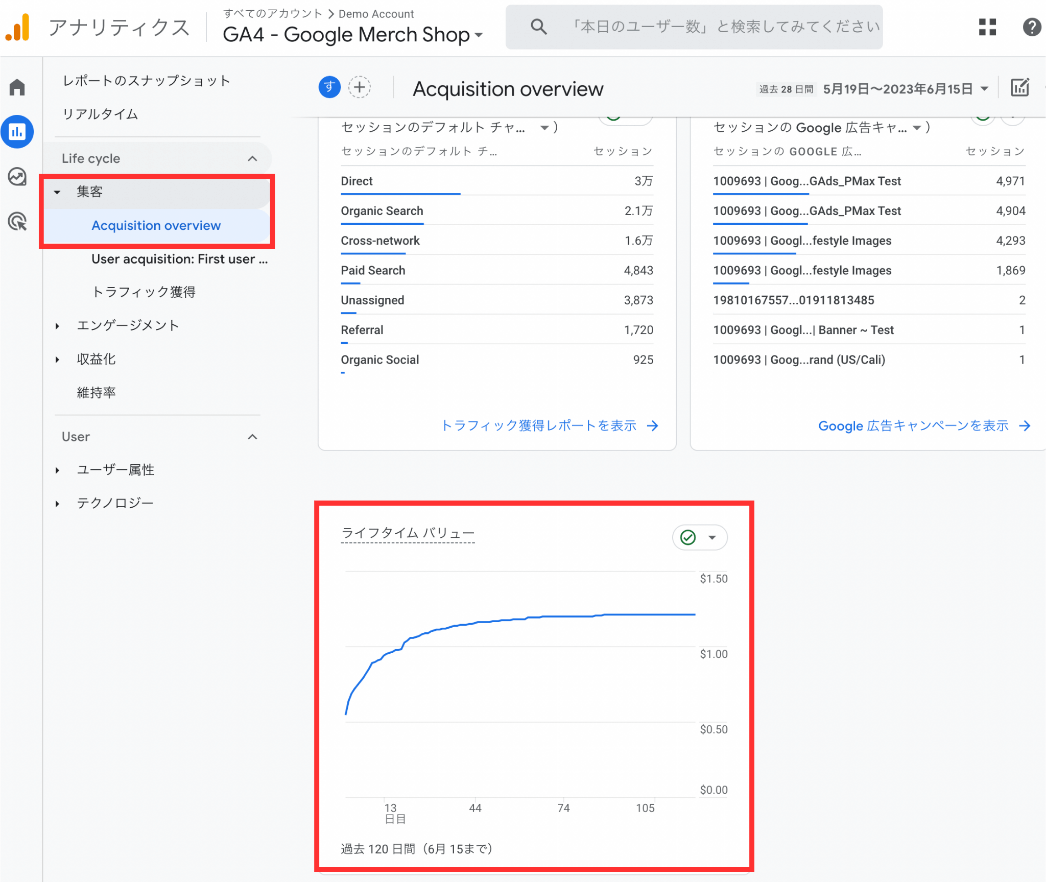The width and height of the screenshot is (1046, 882).
Task: Click the Cross-network row
Action: point(497,241)
